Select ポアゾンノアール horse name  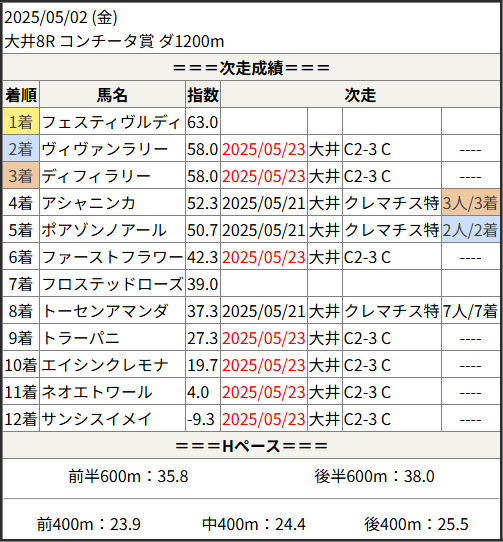[x=104, y=230]
